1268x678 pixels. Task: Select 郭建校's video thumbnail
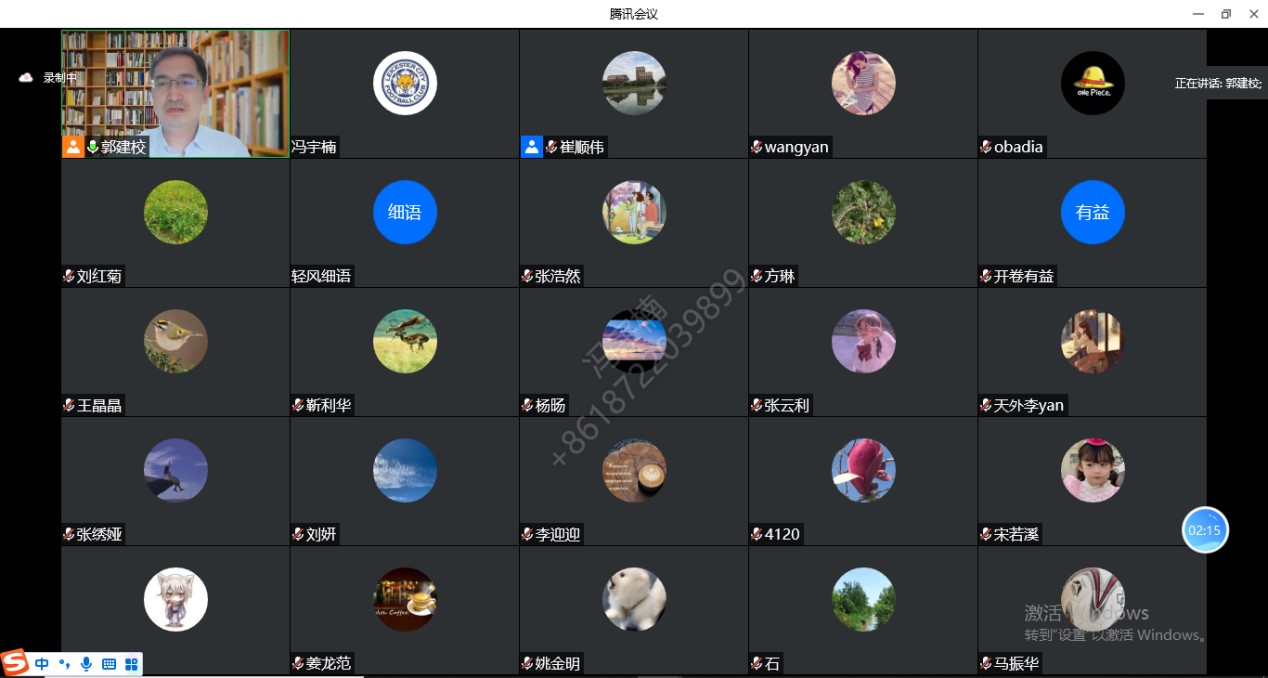pyautogui.click(x=175, y=93)
